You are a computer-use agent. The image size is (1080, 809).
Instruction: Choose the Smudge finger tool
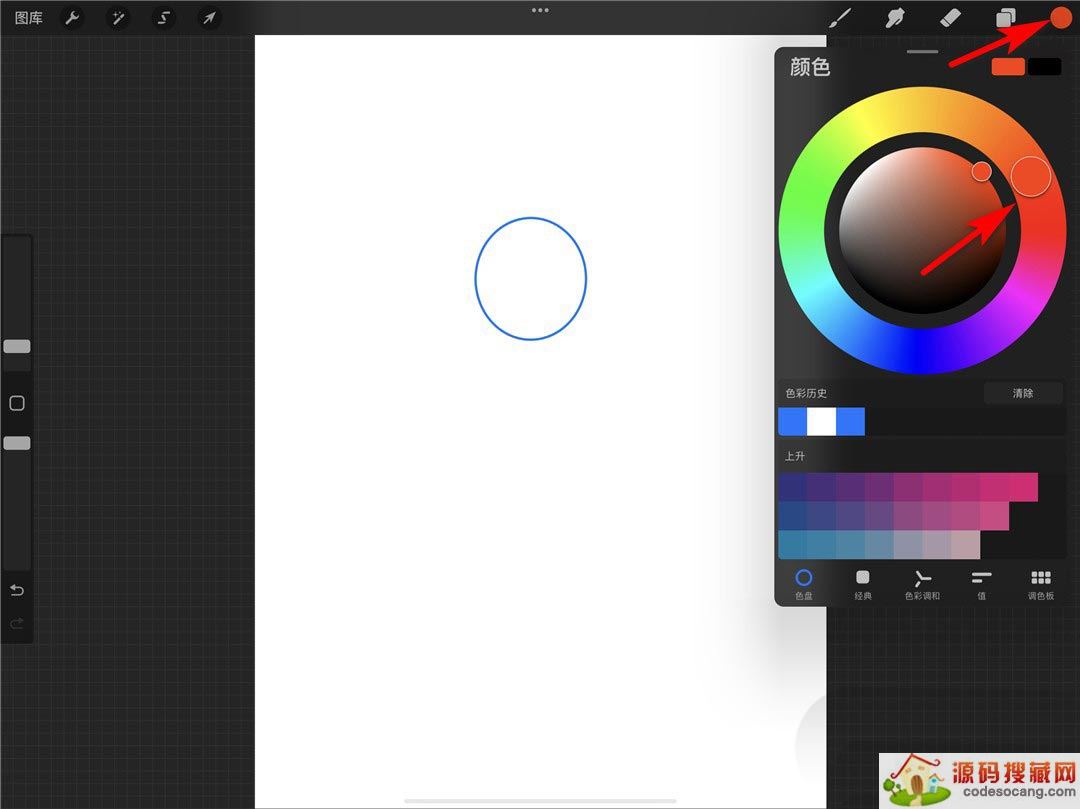(897, 18)
